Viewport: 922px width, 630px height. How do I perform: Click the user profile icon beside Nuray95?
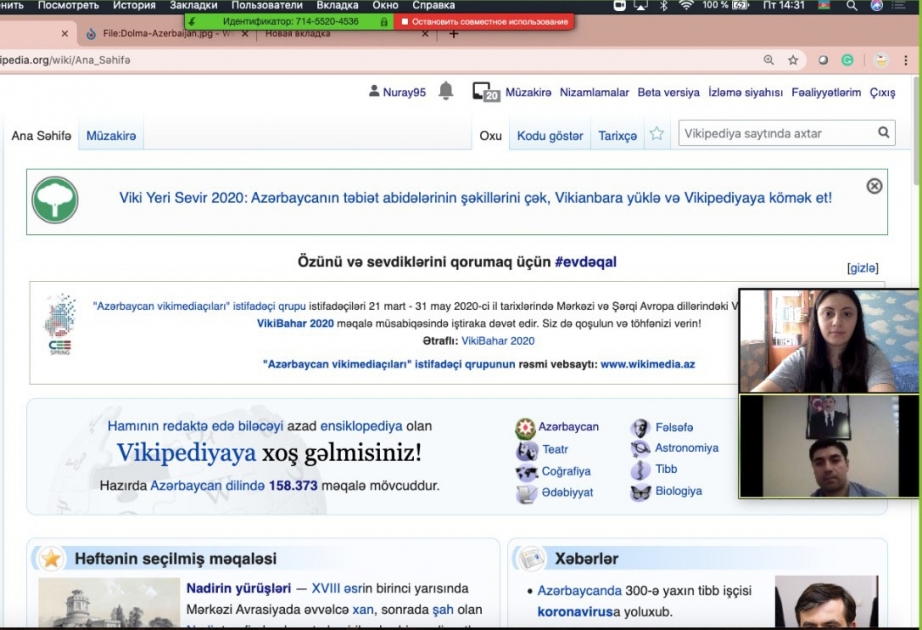tap(374, 91)
